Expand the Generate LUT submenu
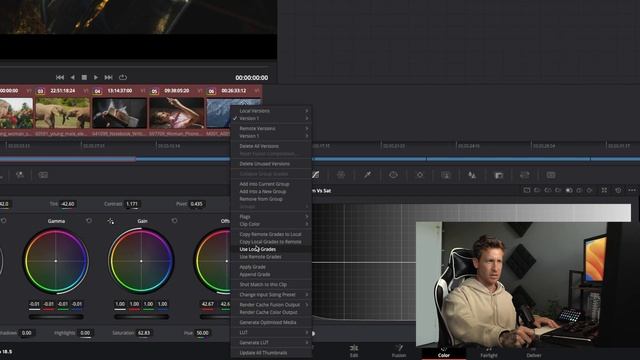 (271, 343)
